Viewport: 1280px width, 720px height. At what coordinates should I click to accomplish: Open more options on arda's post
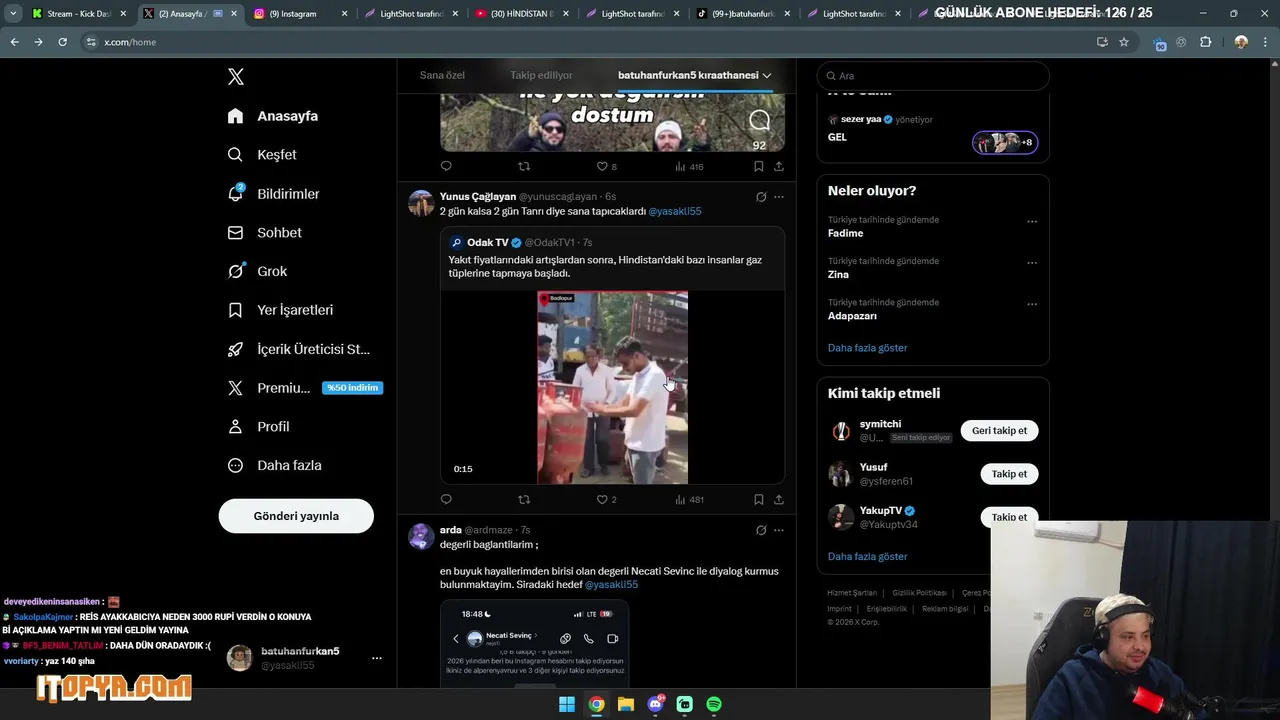(x=779, y=530)
